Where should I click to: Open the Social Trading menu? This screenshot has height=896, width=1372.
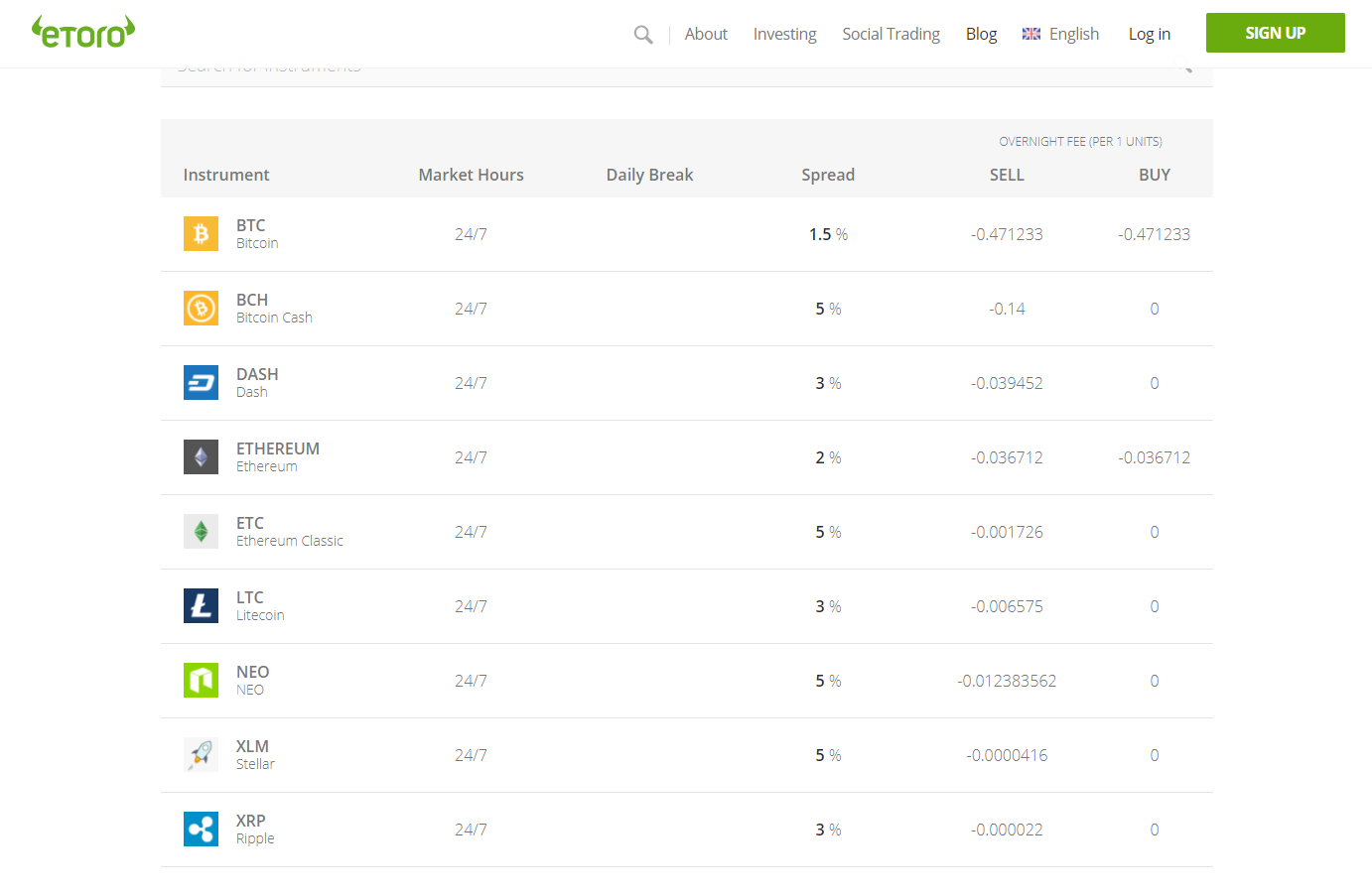891,34
